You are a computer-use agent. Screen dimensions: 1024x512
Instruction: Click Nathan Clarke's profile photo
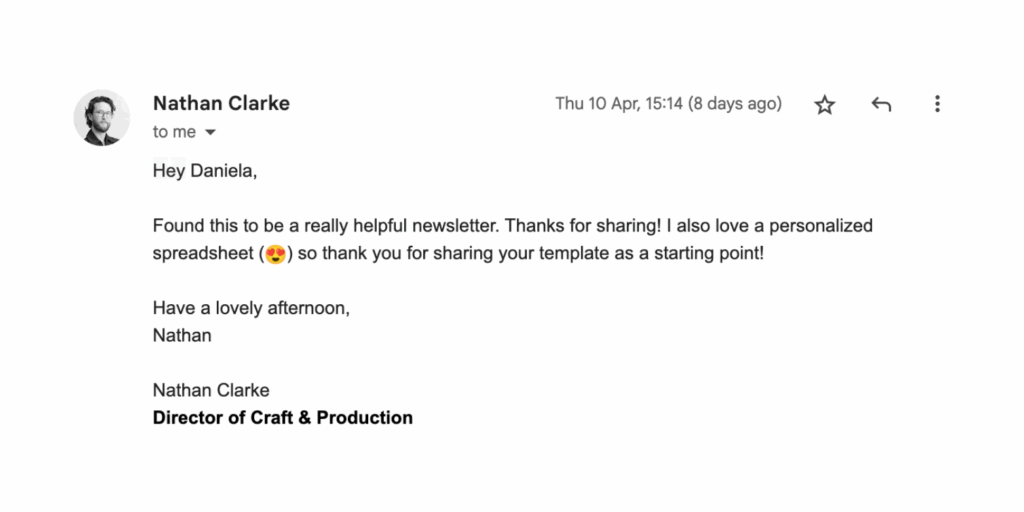(x=102, y=118)
